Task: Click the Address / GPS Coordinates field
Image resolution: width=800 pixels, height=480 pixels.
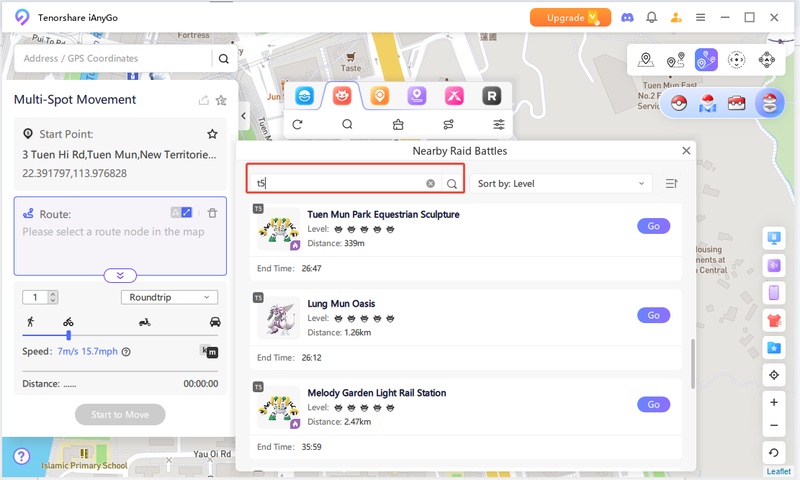Action: [x=112, y=59]
